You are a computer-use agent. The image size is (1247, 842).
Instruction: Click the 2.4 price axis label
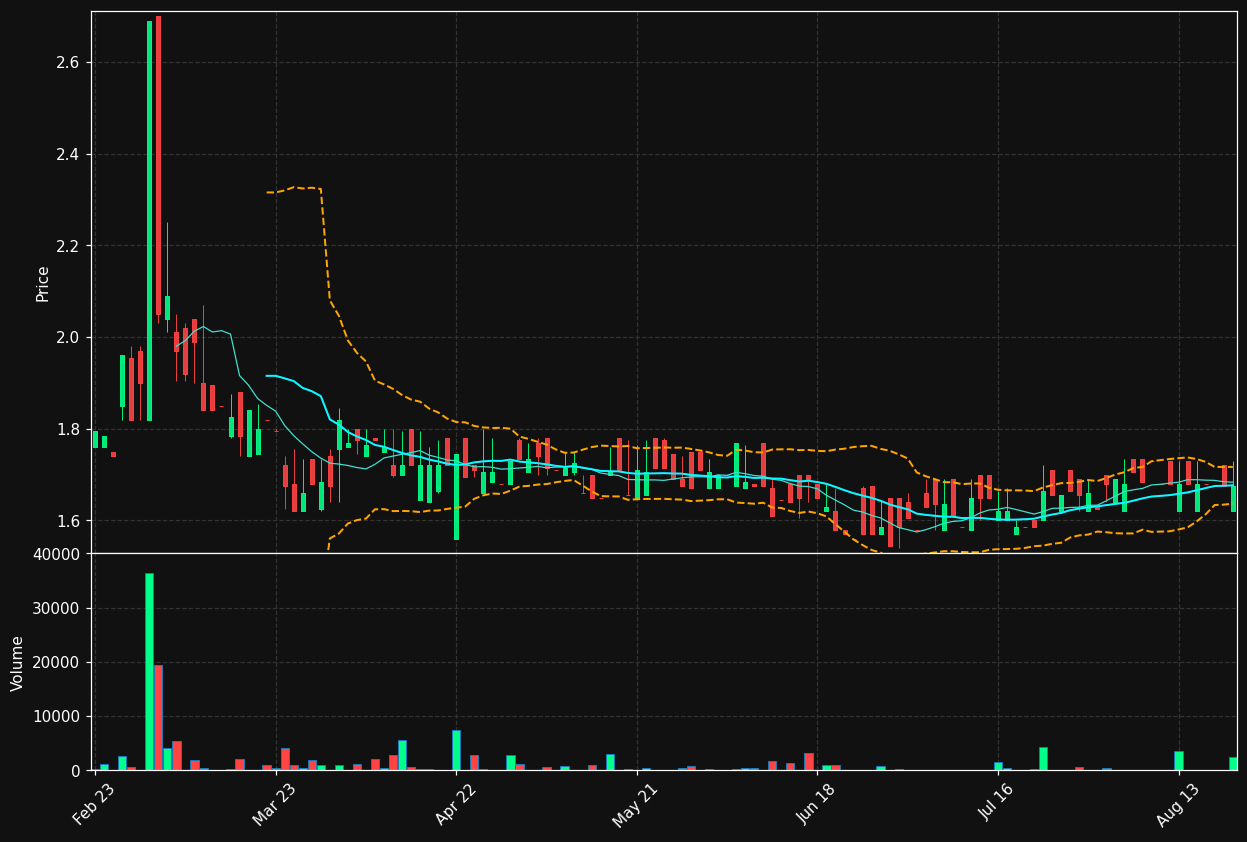pyautogui.click(x=68, y=155)
